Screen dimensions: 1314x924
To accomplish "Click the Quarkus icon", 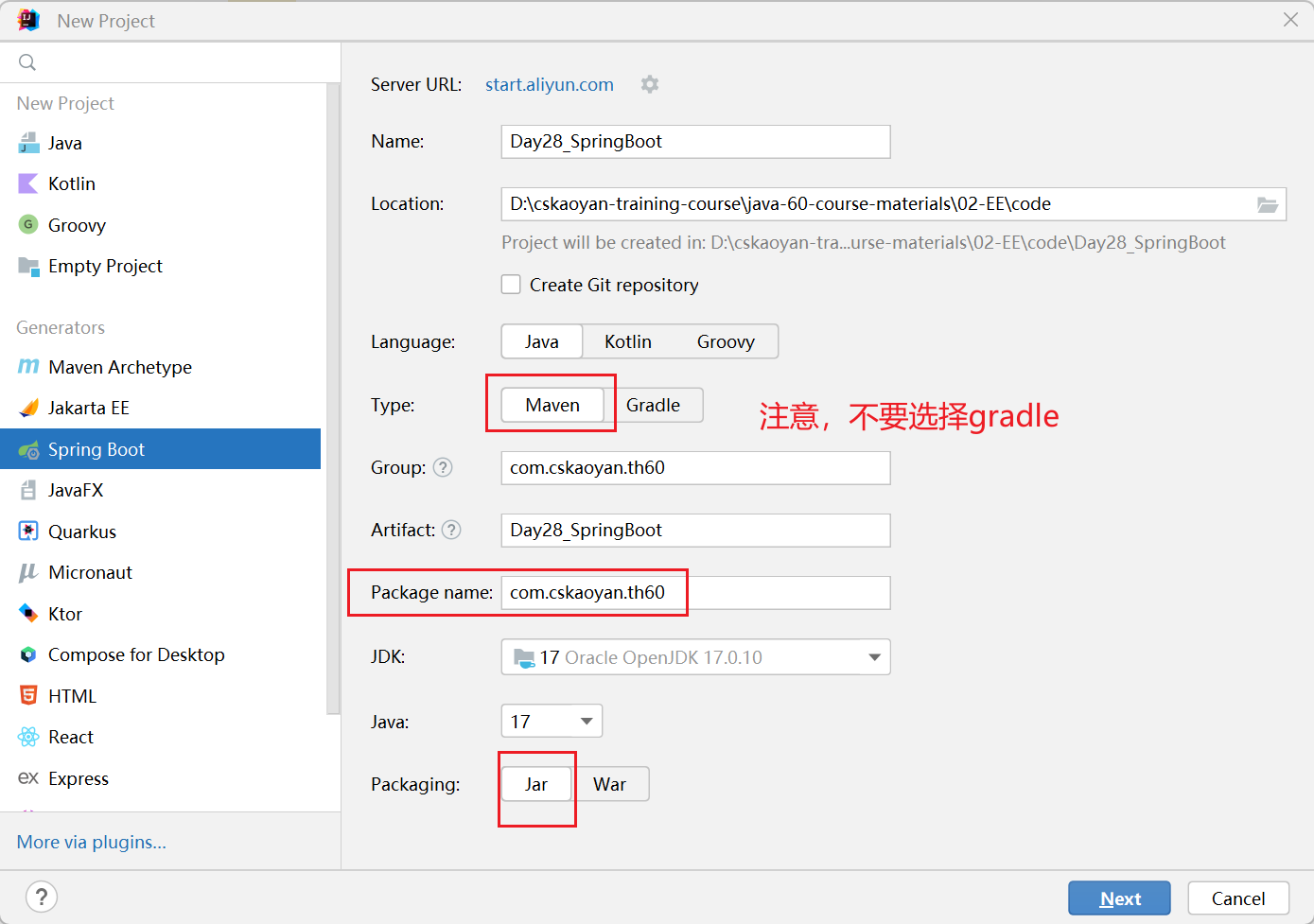I will (x=28, y=532).
